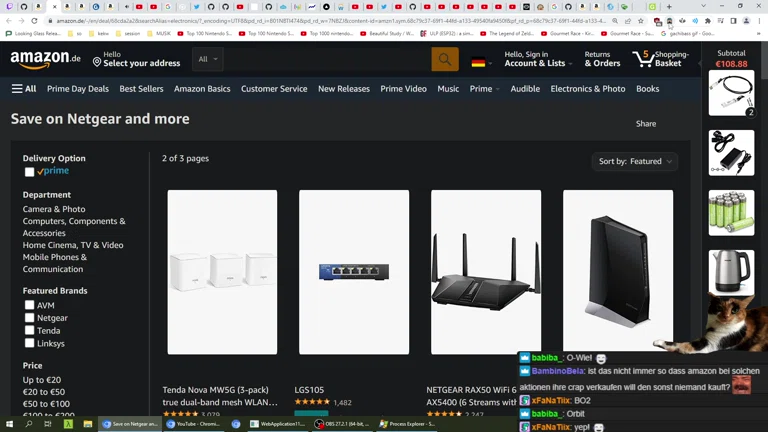Click the taskbar search magnifier
768x432 pixels.
tap(28, 424)
